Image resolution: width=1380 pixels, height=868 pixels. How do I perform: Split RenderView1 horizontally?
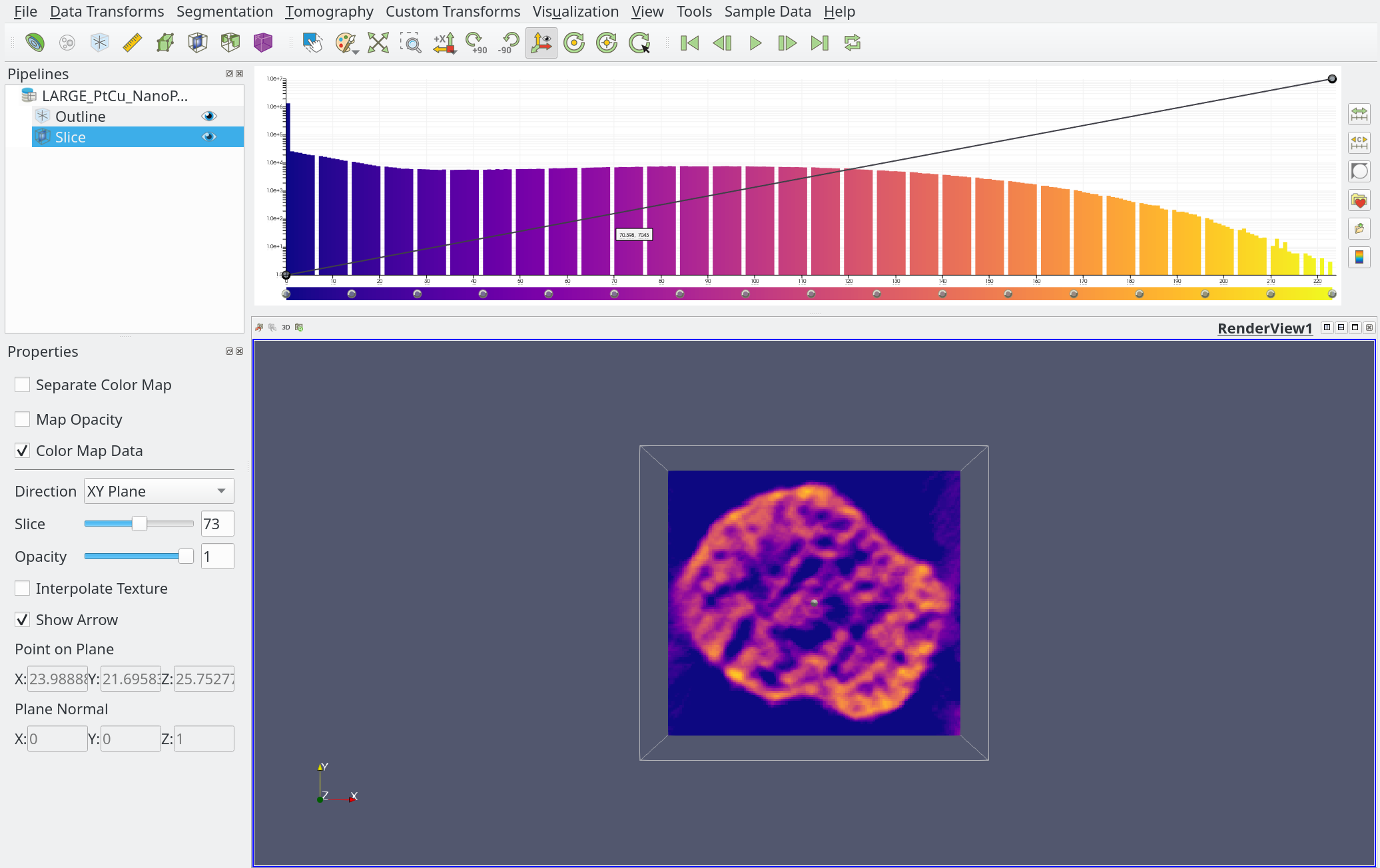(1327, 327)
